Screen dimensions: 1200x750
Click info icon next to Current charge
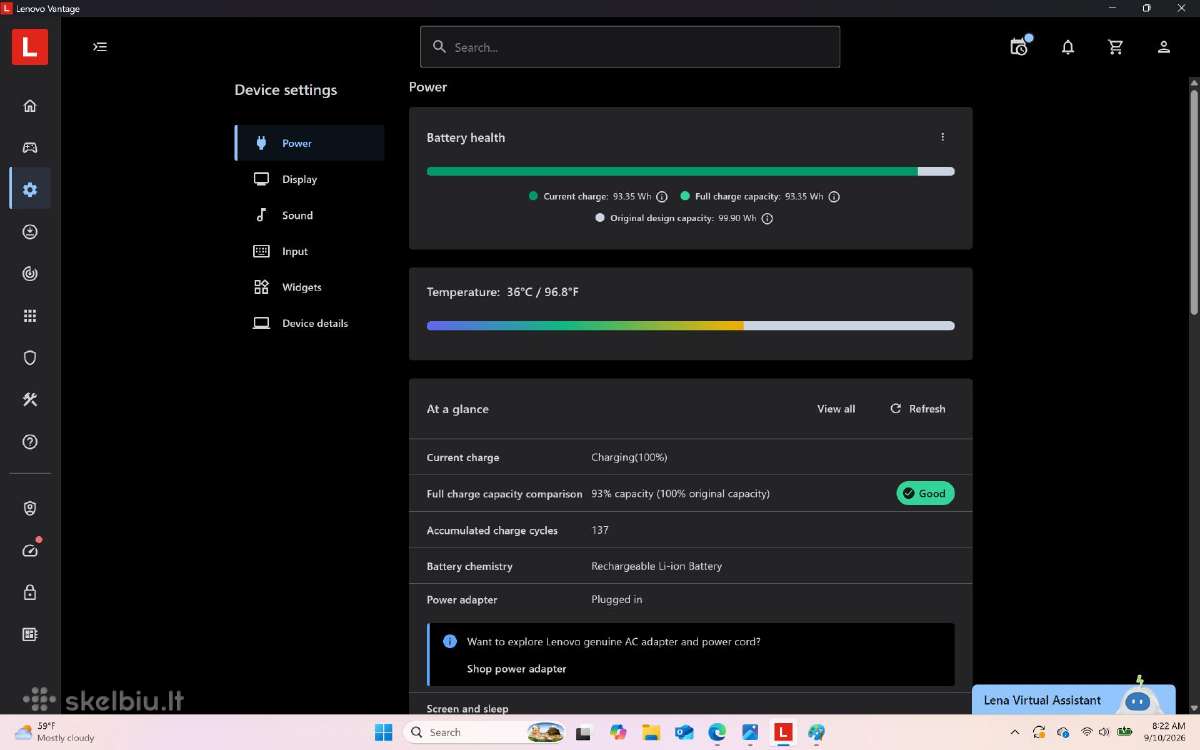(662, 197)
